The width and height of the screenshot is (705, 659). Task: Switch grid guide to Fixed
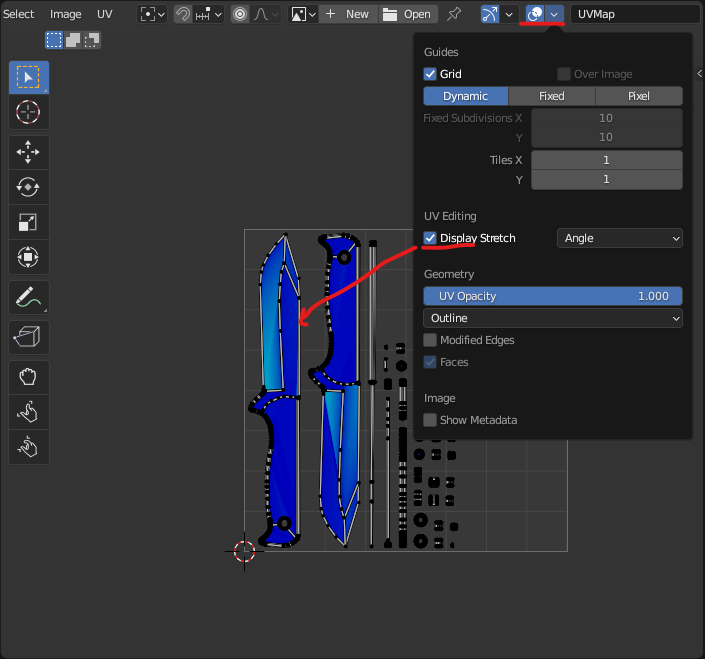552,96
